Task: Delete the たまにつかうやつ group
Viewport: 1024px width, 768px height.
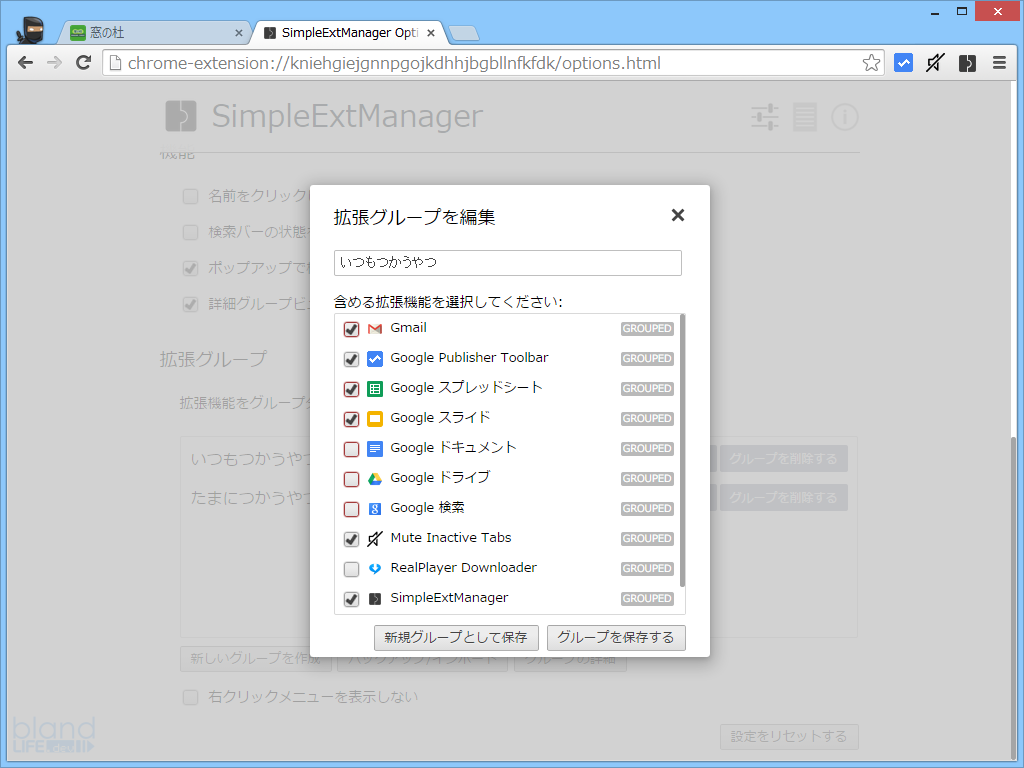Action: point(784,498)
